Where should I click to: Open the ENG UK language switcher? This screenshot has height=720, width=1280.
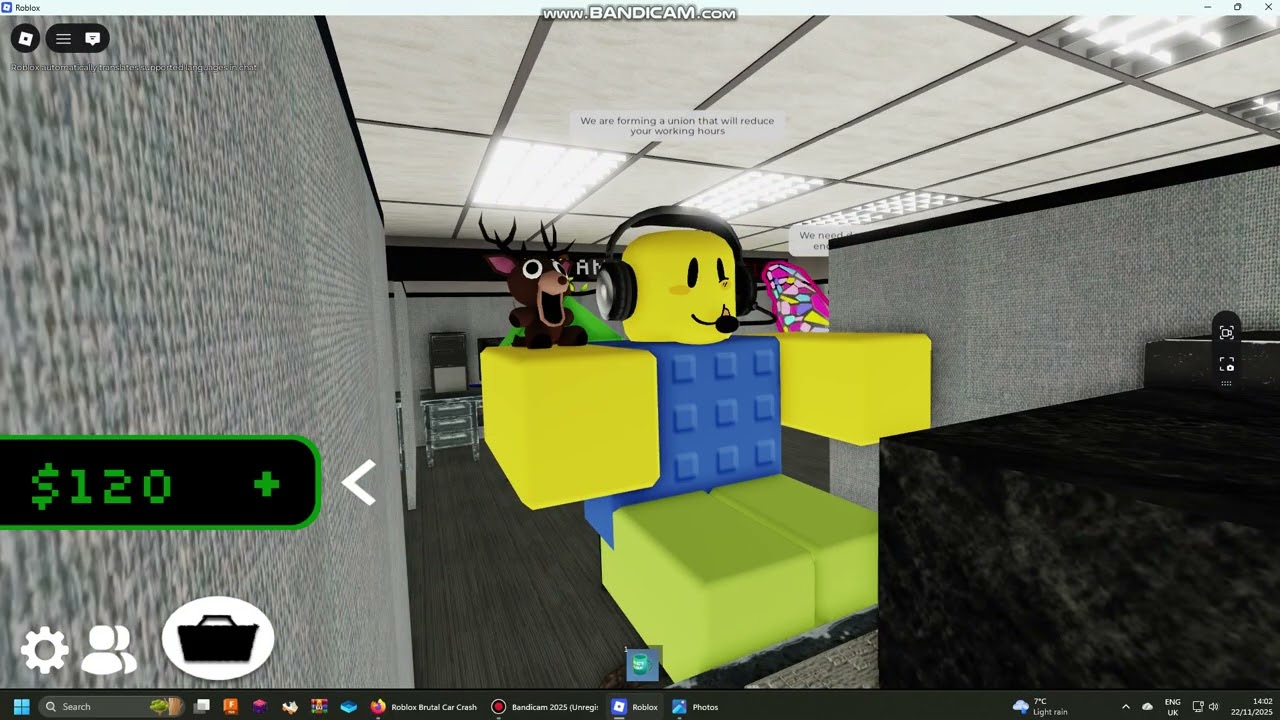pyautogui.click(x=1173, y=706)
